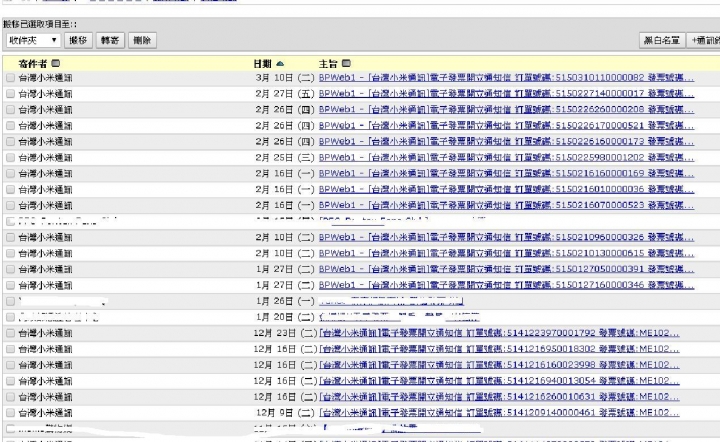Click the date cell 2月 25日 (三)
The height and width of the screenshot is (442, 720).
[x=285, y=158]
